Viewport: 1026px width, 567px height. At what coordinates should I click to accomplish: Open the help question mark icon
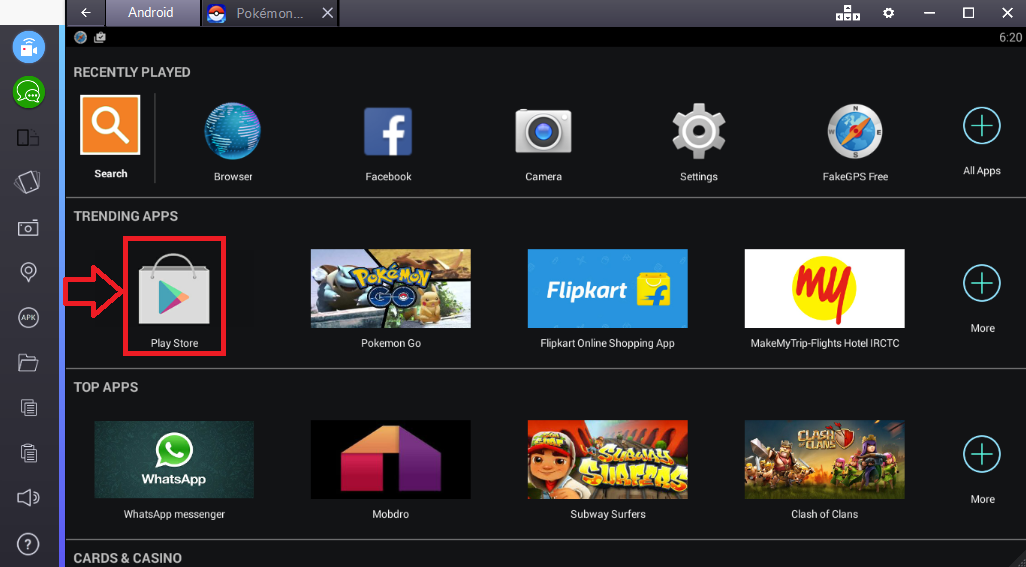pyautogui.click(x=29, y=544)
